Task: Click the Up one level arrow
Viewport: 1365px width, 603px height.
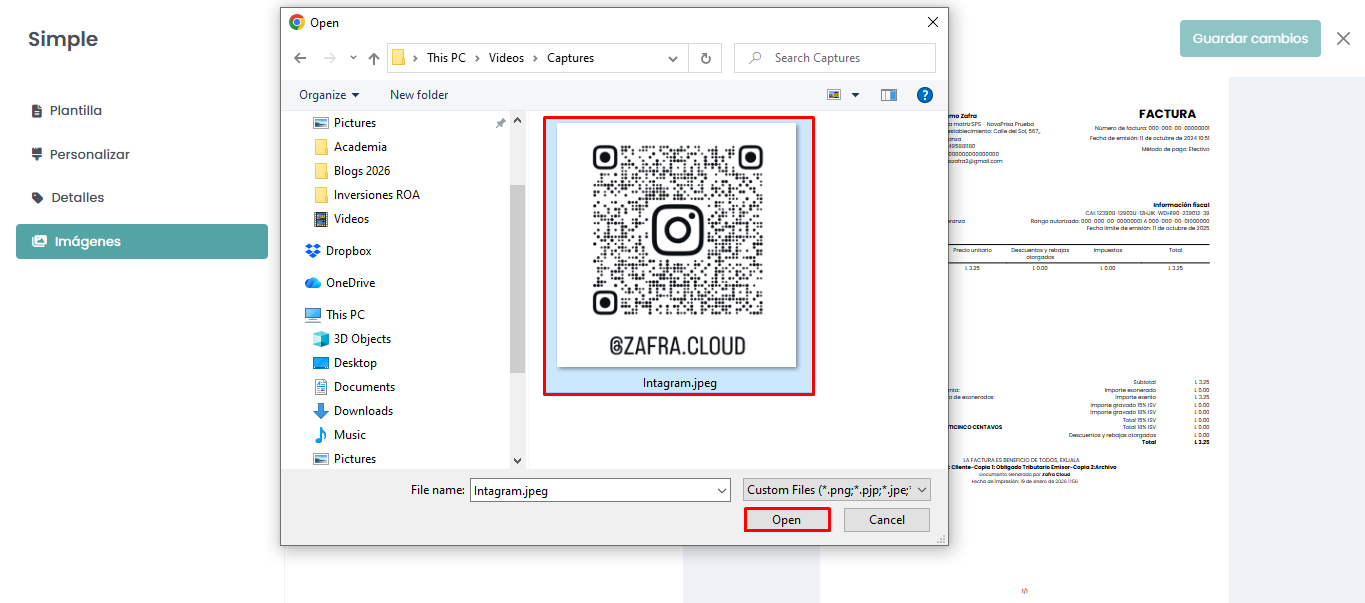Action: pos(374,58)
